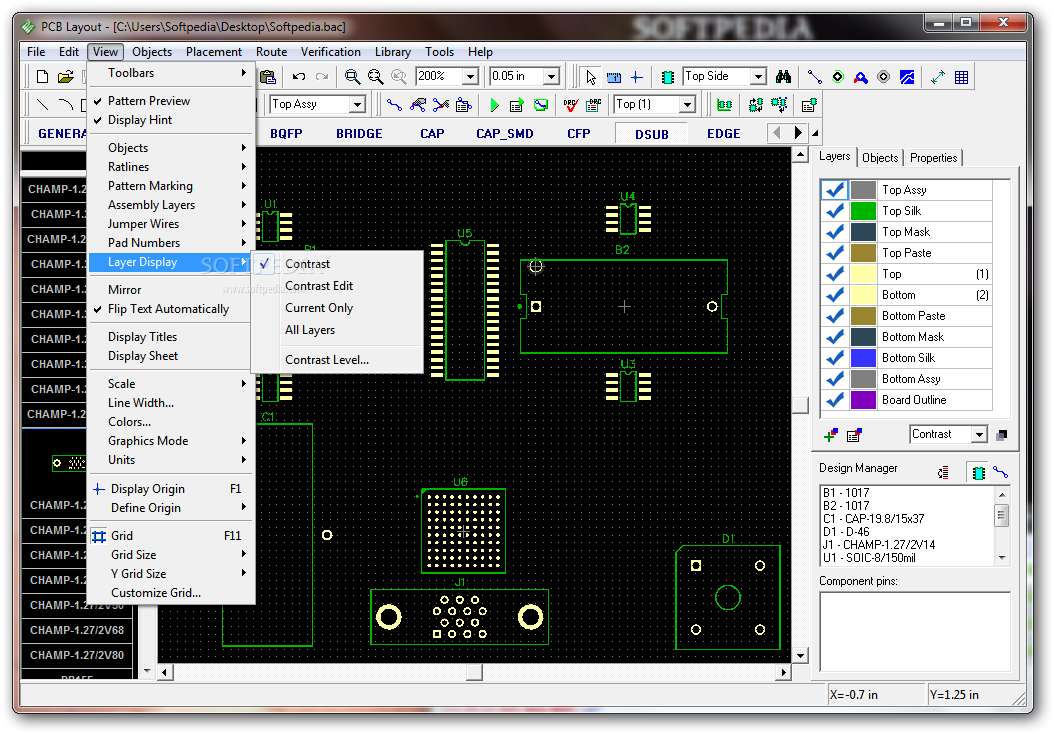The width and height of the screenshot is (1054, 734).
Task: Click the blue crosshair origin tool
Action: (637, 77)
